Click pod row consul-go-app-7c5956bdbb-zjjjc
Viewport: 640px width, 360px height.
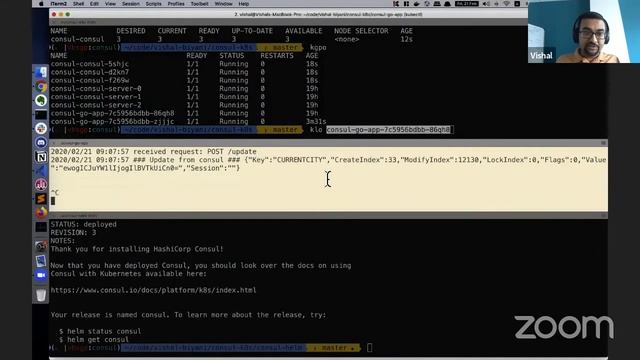point(188,122)
